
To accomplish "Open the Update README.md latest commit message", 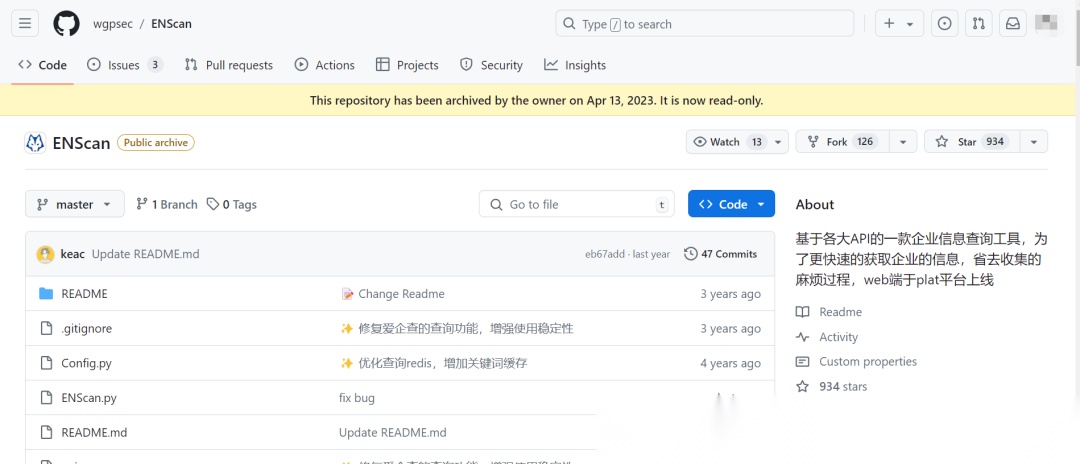I will (145, 254).
